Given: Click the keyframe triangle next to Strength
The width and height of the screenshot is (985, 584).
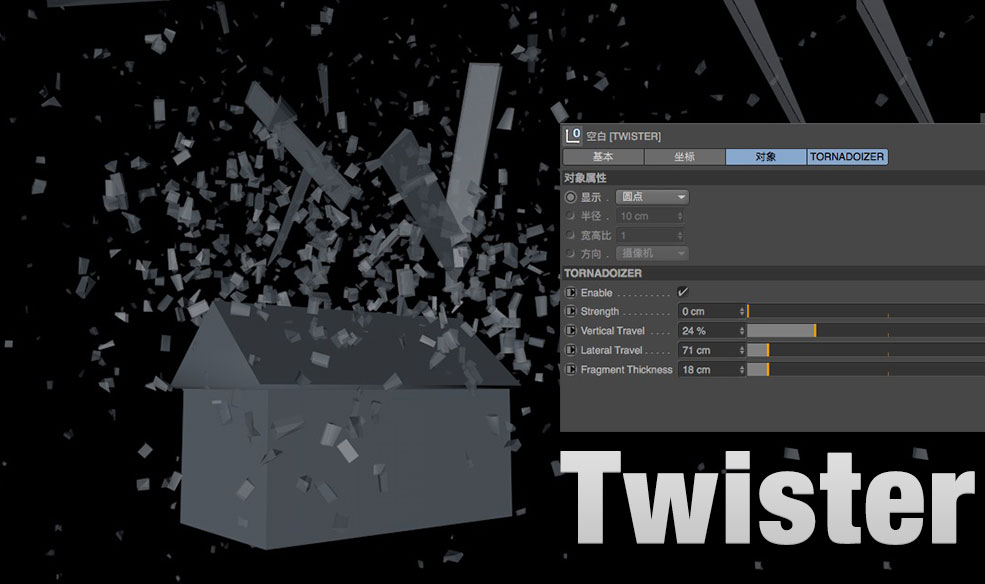Looking at the screenshot, I should click(572, 311).
